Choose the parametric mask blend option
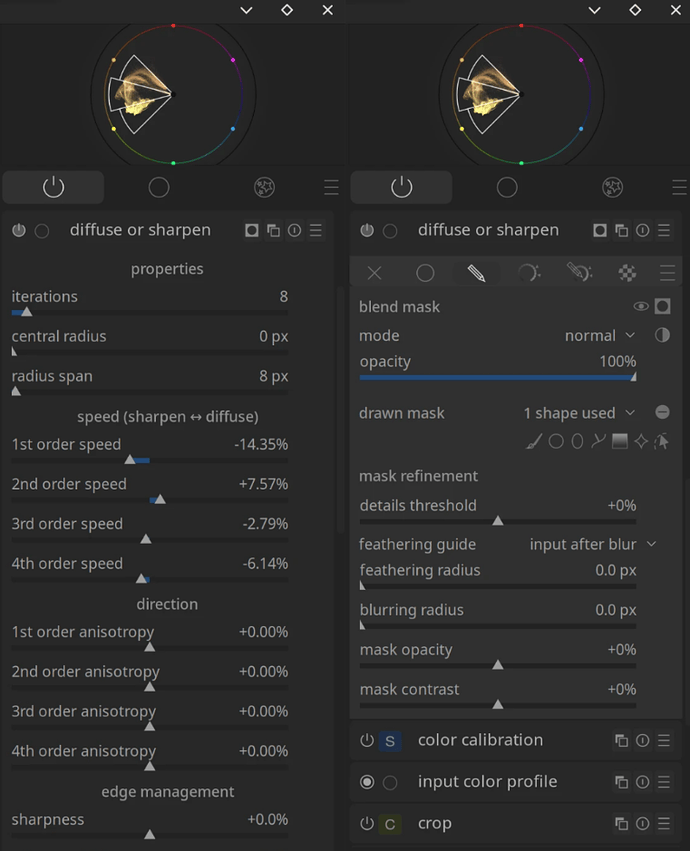 (528, 273)
